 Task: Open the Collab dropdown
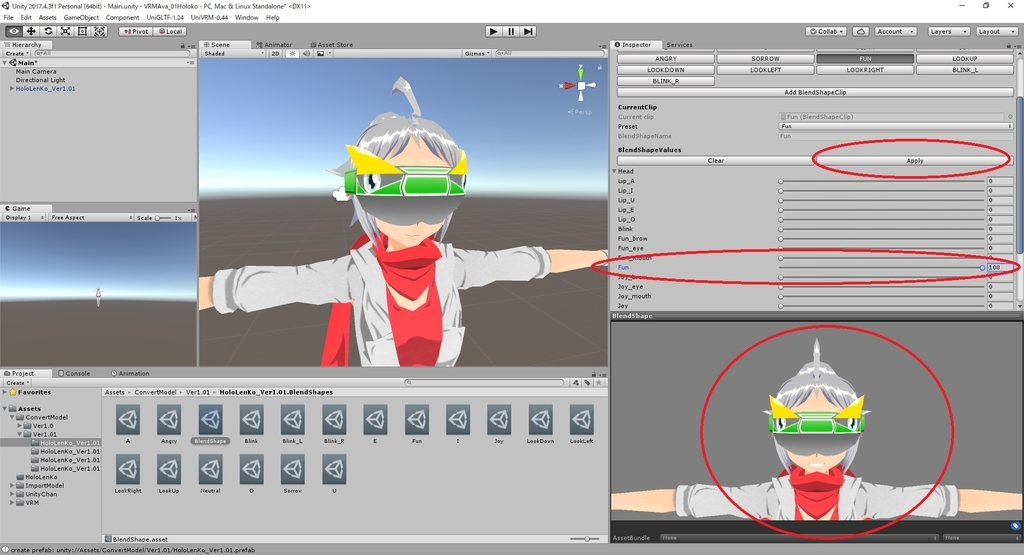point(826,31)
